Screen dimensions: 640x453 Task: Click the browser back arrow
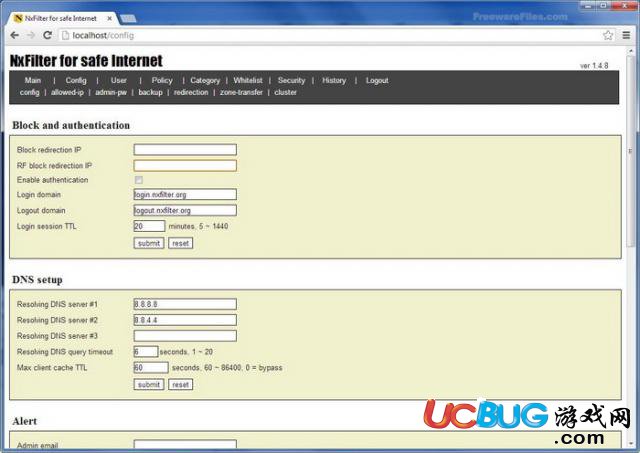pos(15,36)
